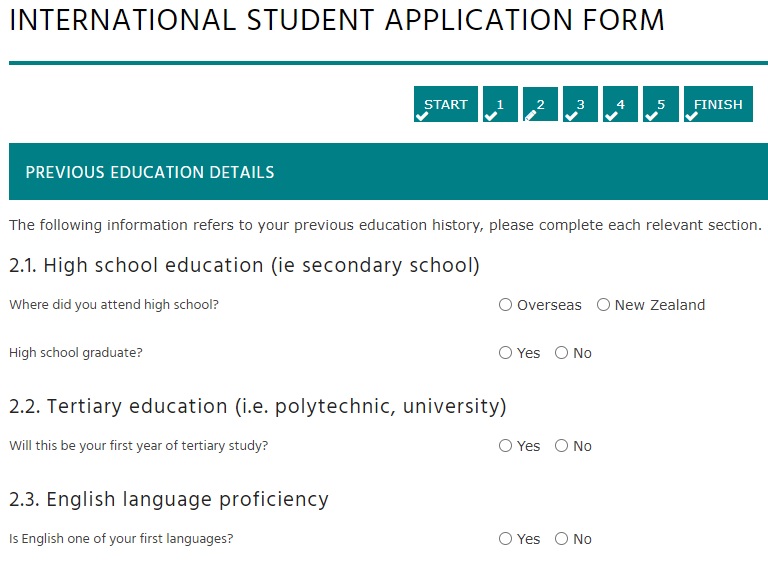The image size is (768, 567).
Task: Mark Yes for high school graduate
Action: point(506,353)
